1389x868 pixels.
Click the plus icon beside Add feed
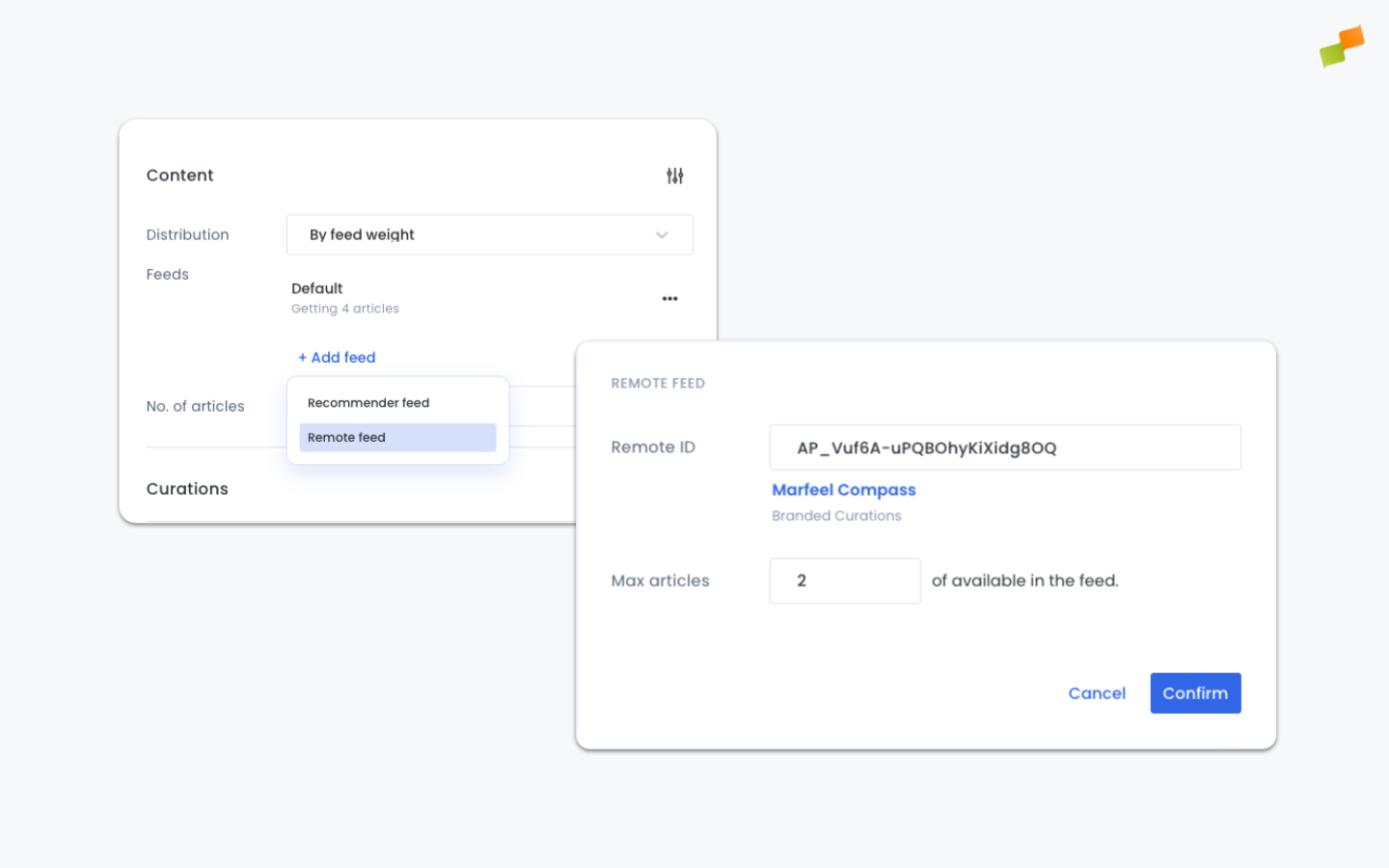click(301, 357)
